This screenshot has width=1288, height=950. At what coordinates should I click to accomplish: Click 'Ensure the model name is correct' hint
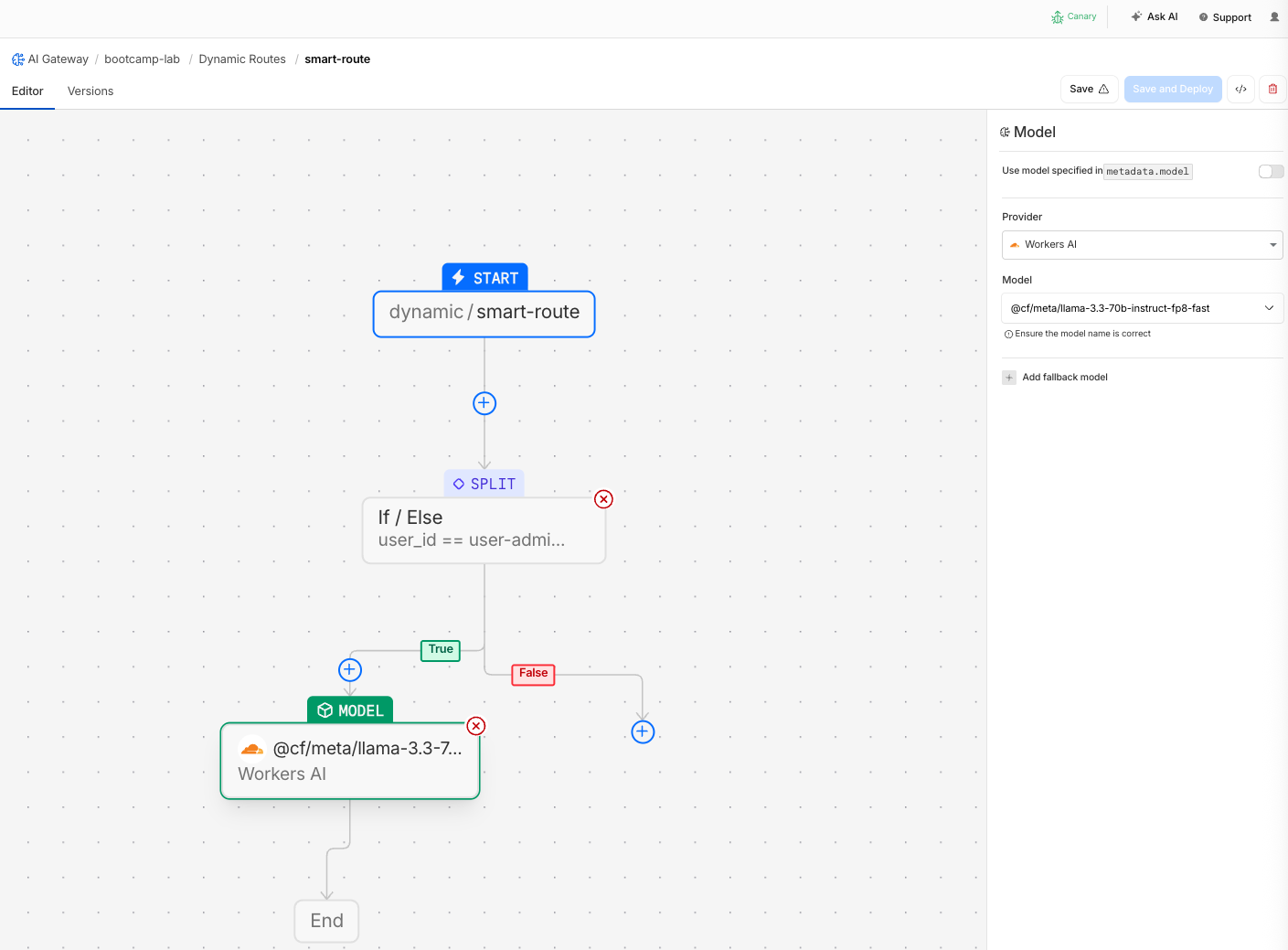pos(1077,334)
